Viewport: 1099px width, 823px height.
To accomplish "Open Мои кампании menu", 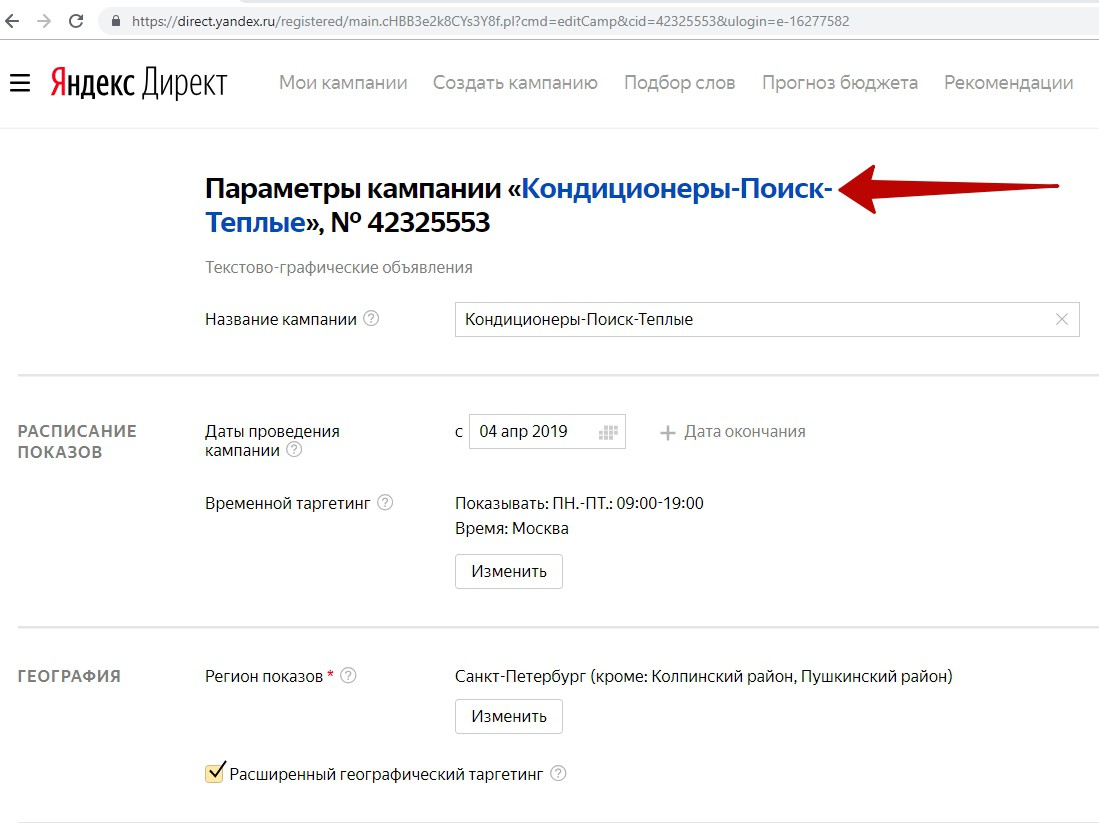I will (343, 83).
